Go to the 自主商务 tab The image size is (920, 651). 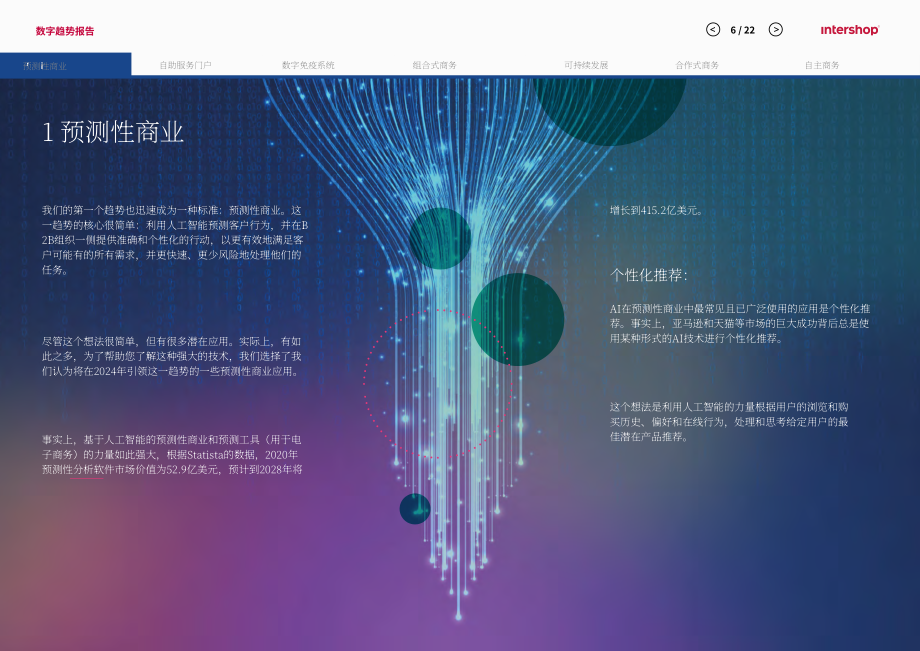coord(822,65)
